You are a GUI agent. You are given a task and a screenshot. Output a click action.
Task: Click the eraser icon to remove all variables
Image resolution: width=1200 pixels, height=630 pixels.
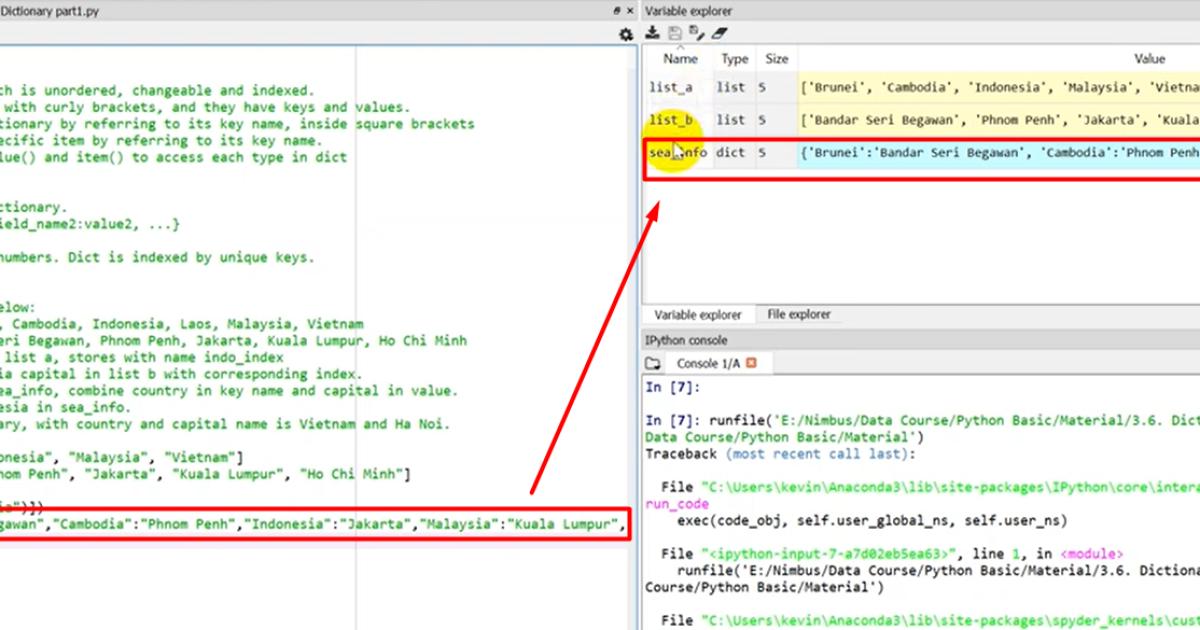click(x=719, y=33)
